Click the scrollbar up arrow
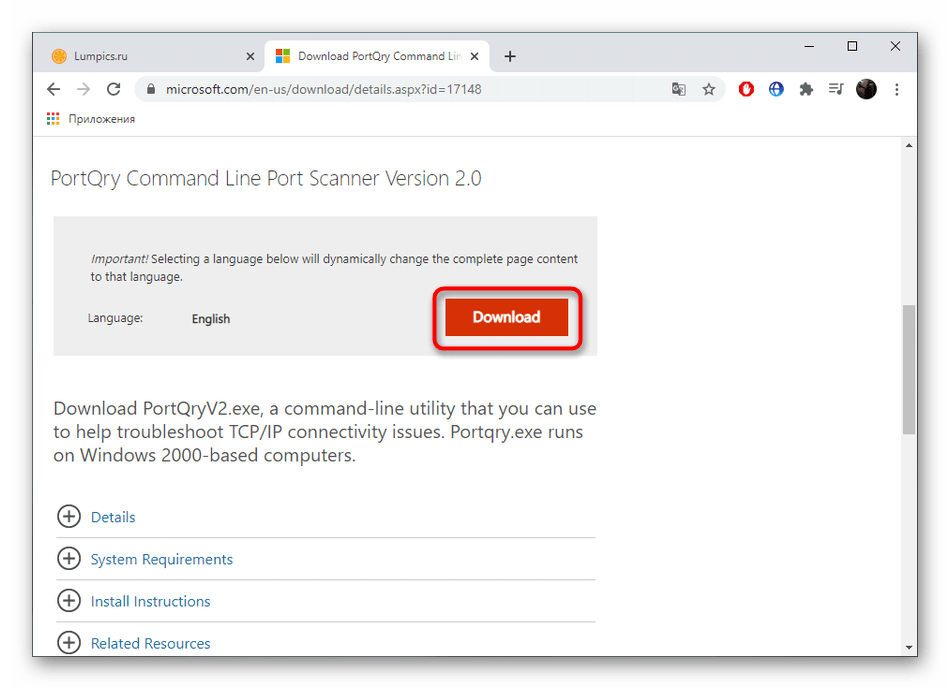This screenshot has height=689, width=950. (909, 145)
